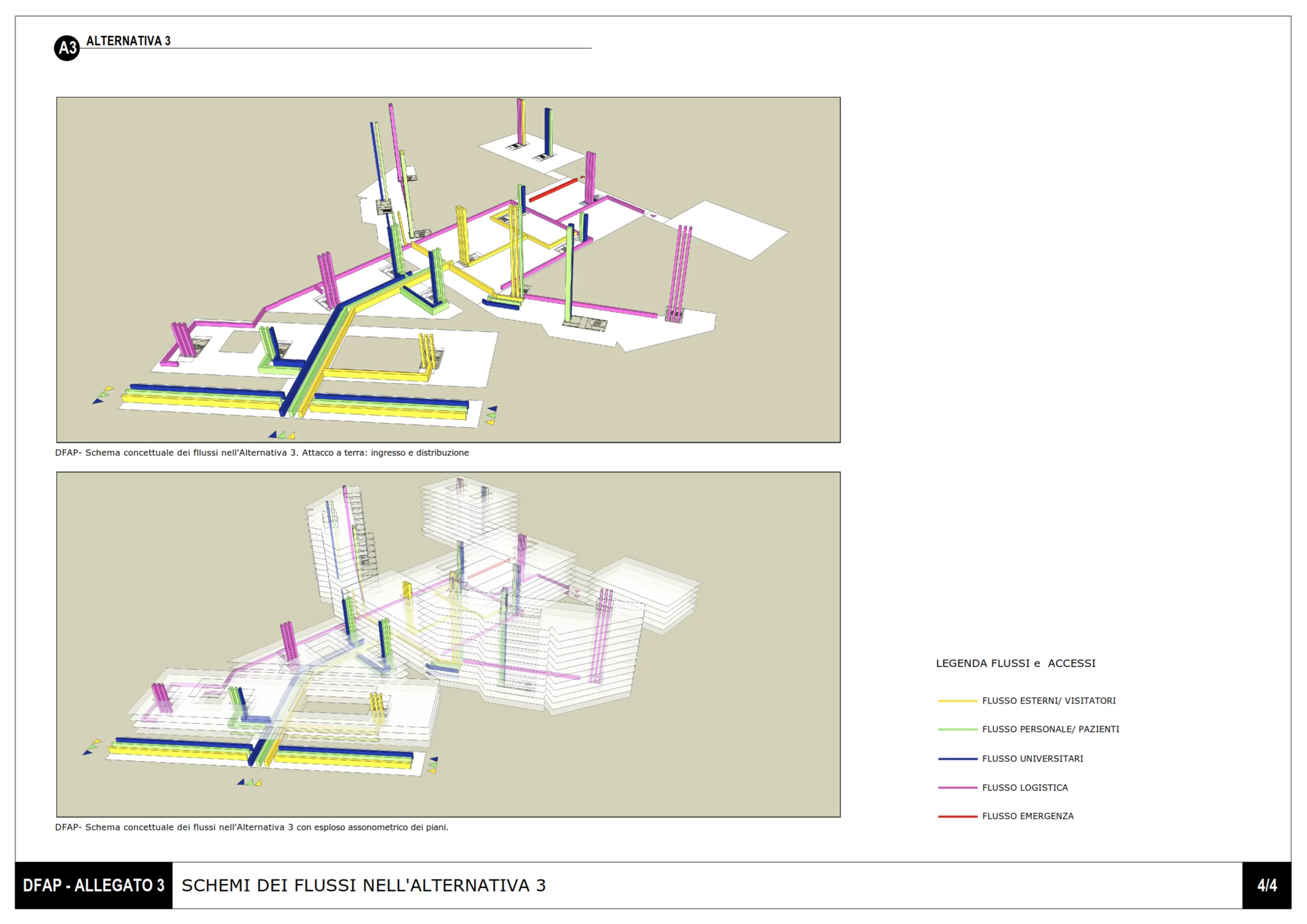Click the red legend line swatch
Image resolution: width=1307 pixels, height=924 pixels.
point(957,816)
